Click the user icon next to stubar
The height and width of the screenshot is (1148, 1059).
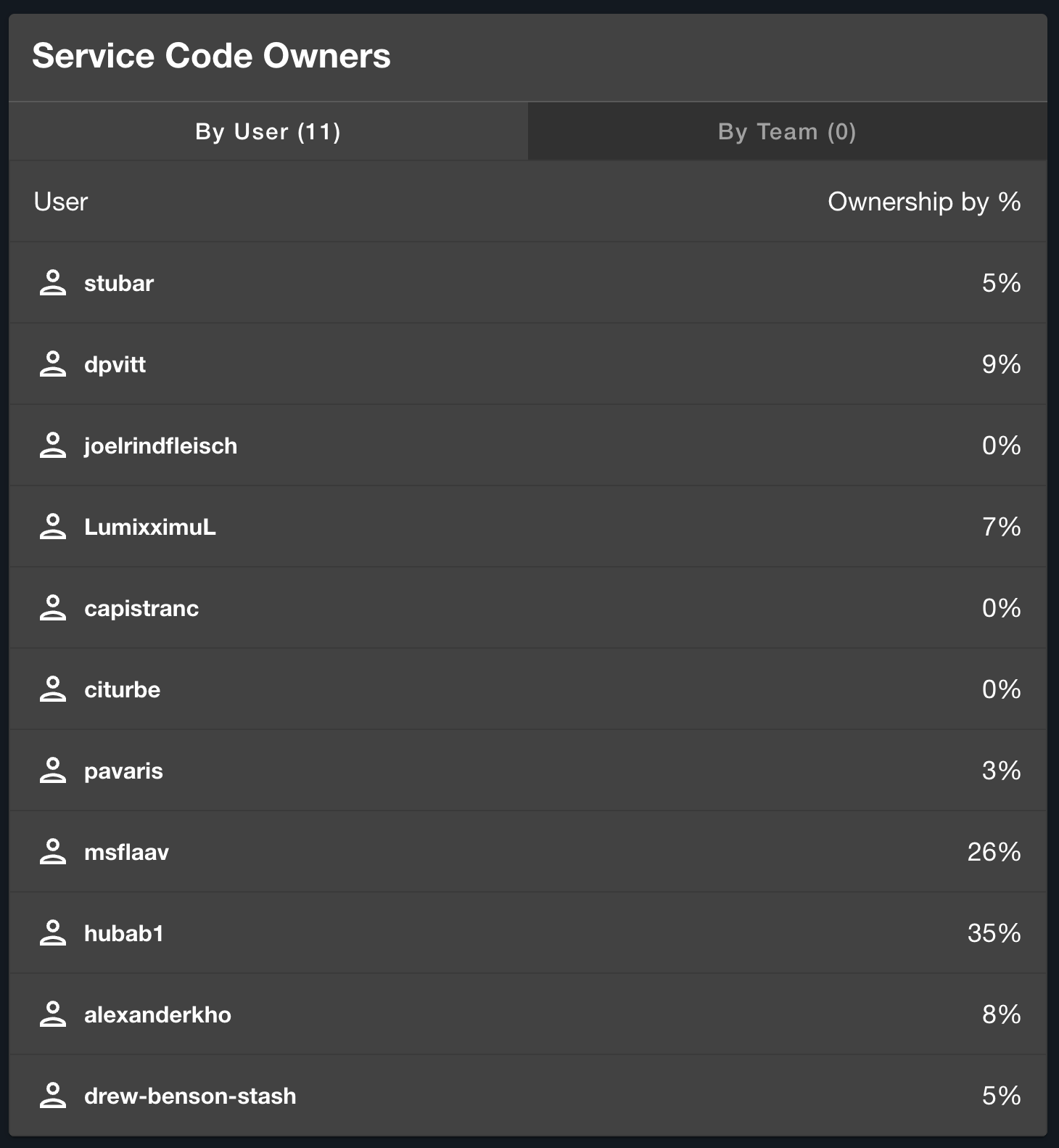tap(52, 283)
